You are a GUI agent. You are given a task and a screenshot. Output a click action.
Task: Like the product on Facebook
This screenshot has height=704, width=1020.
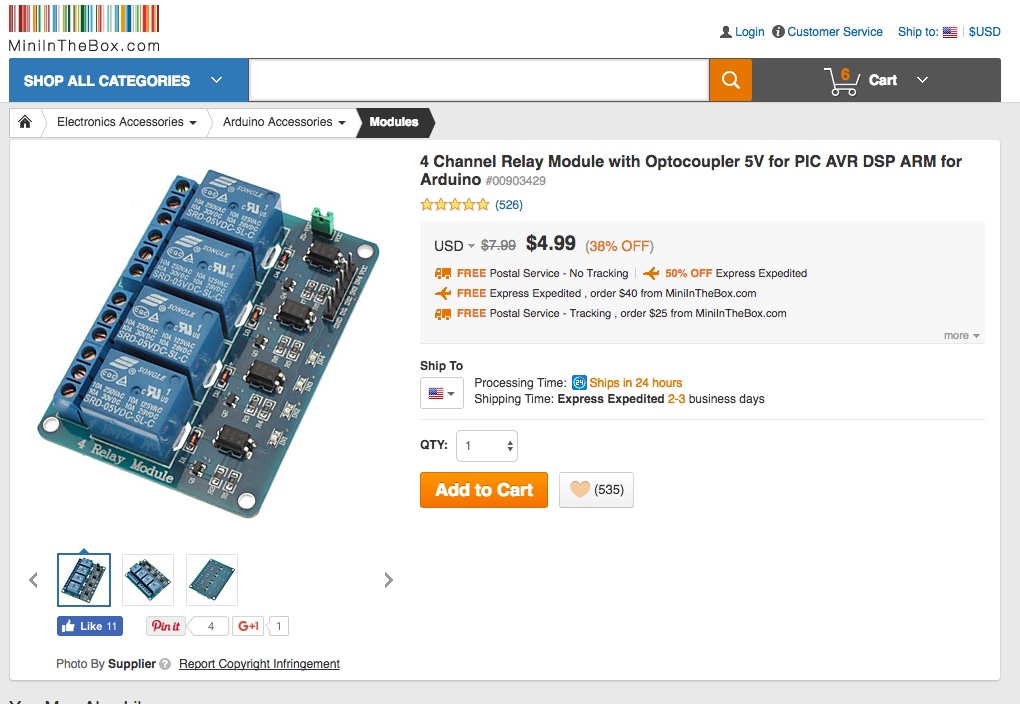click(90, 626)
